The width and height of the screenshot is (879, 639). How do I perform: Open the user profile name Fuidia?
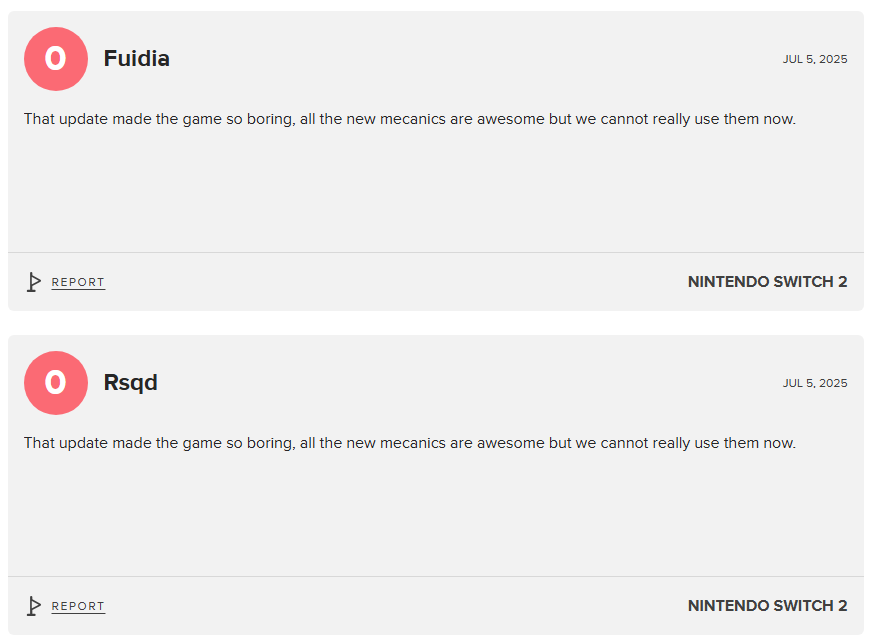tap(137, 59)
